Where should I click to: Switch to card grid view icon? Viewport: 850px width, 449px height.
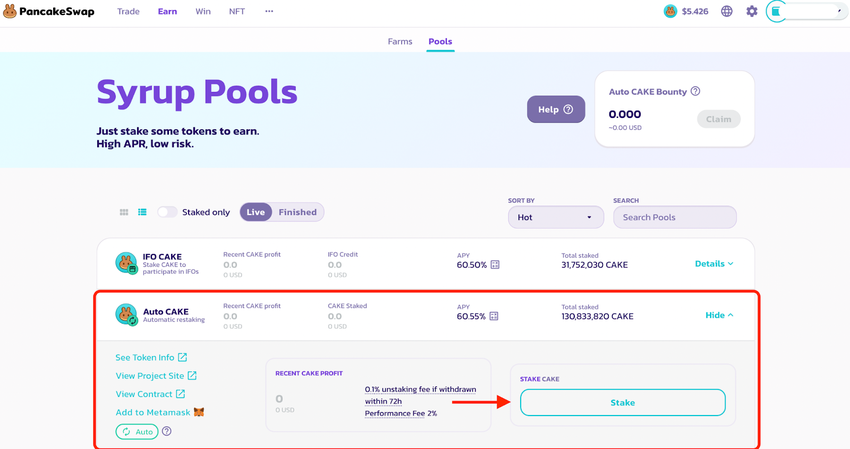124,212
